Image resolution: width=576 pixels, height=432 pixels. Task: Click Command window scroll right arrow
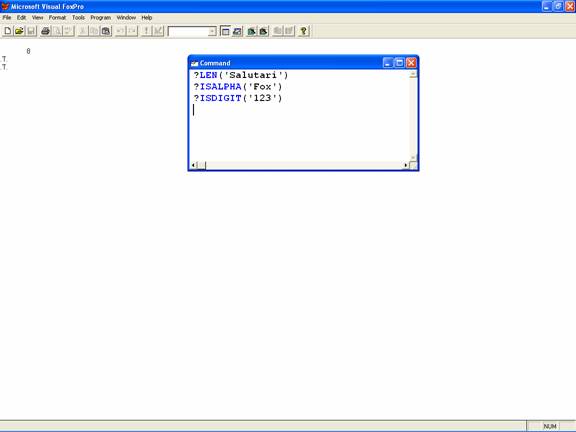click(406, 165)
